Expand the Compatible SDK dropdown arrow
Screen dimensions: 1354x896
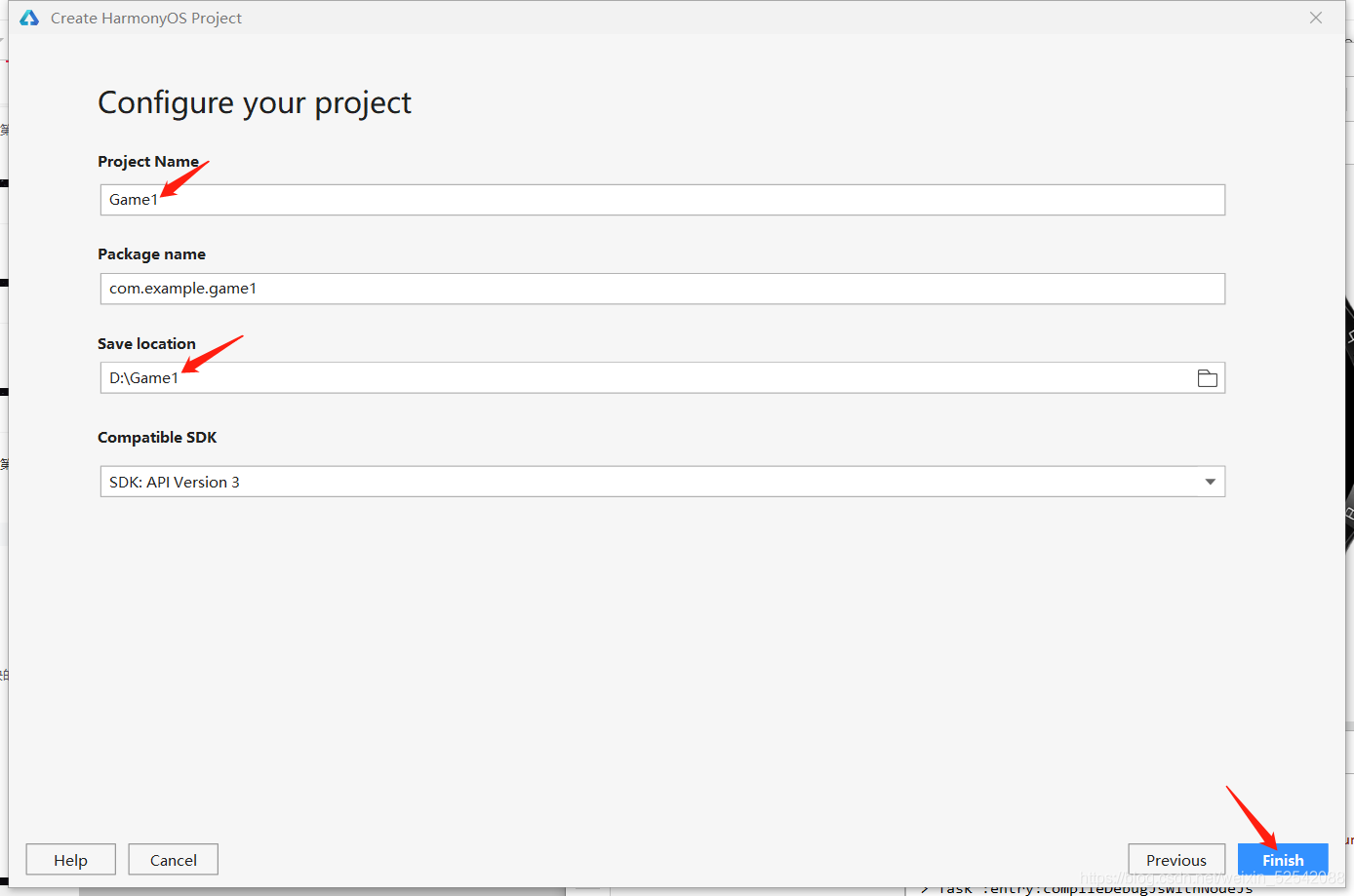click(x=1210, y=482)
